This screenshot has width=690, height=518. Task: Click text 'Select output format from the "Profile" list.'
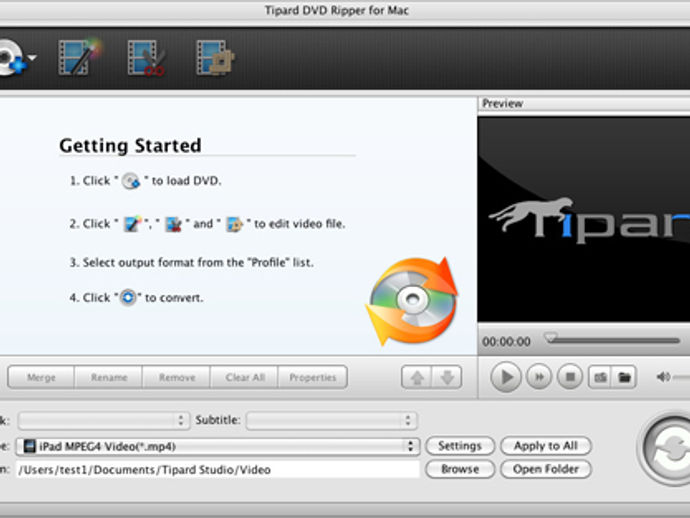click(198, 263)
